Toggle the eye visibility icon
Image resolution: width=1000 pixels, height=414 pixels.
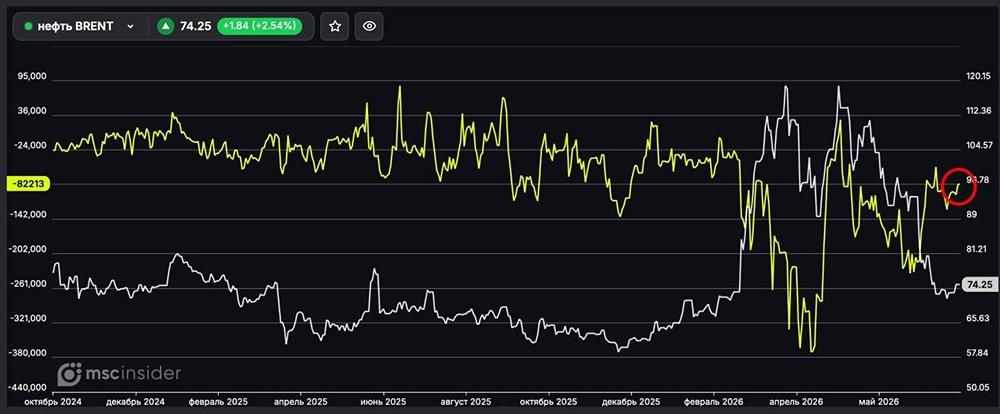click(x=369, y=26)
